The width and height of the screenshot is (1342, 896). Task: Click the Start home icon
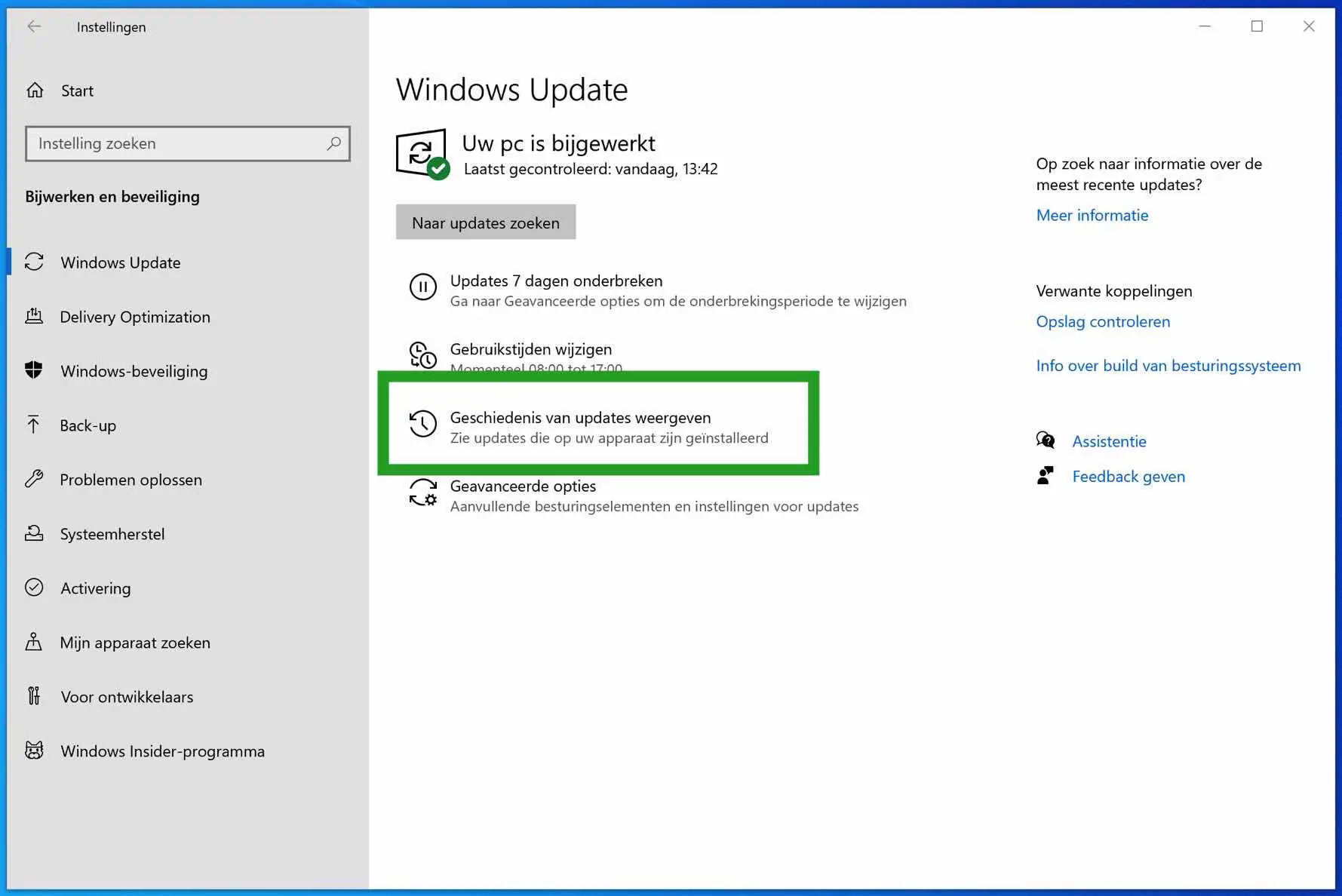click(35, 91)
